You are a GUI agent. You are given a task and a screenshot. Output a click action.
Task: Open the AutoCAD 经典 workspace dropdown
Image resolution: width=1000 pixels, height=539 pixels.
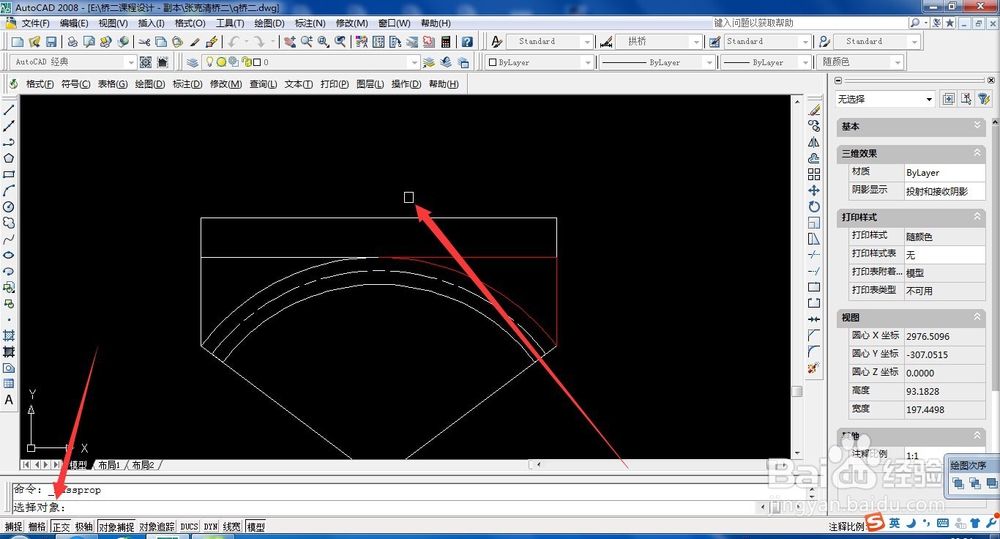[131, 62]
